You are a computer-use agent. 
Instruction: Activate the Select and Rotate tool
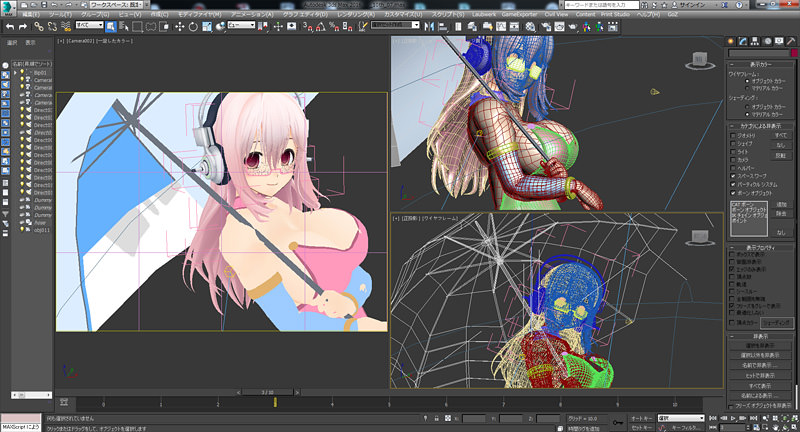tap(193, 27)
